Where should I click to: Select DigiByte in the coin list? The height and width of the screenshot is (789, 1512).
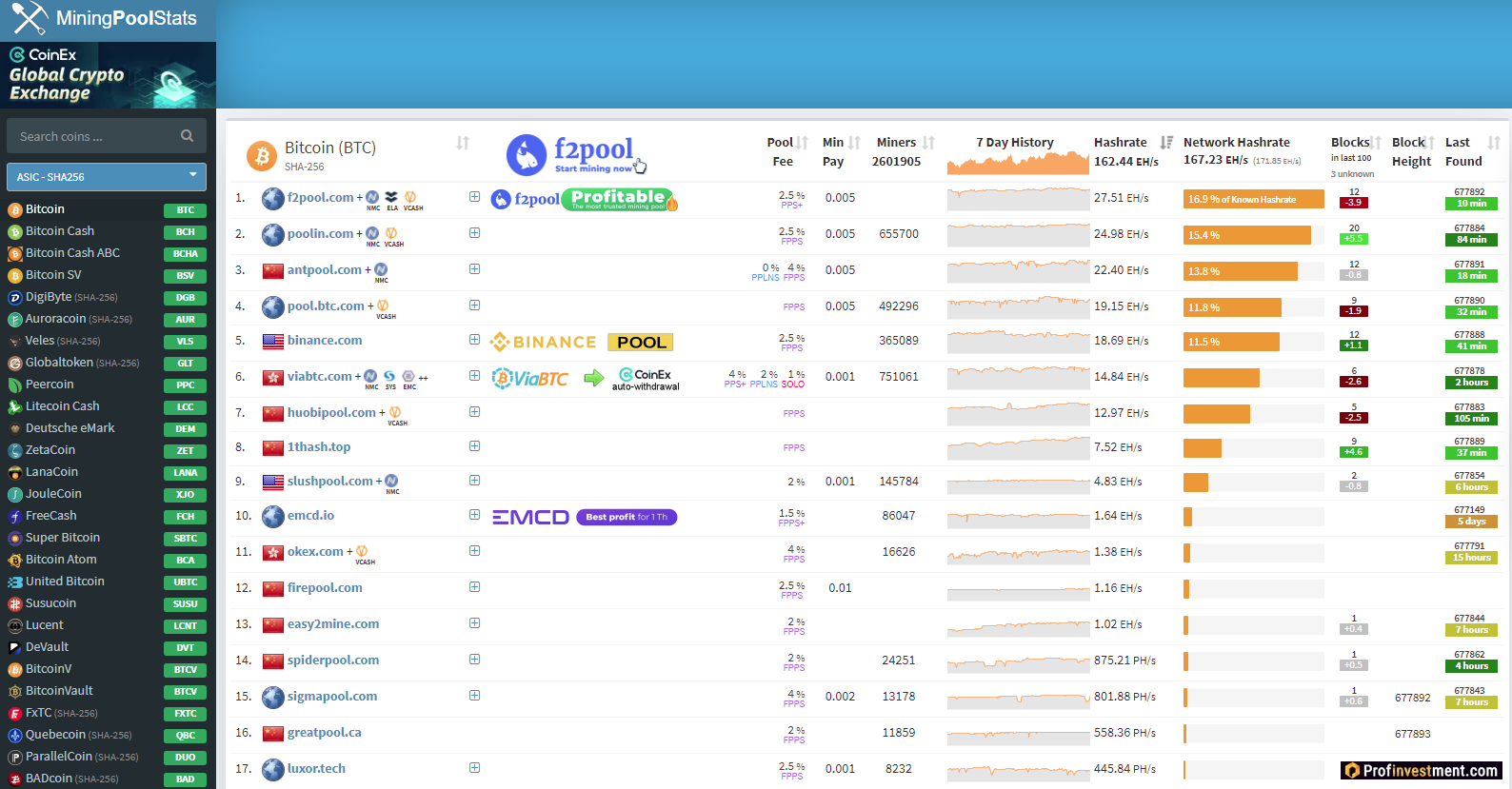click(49, 297)
